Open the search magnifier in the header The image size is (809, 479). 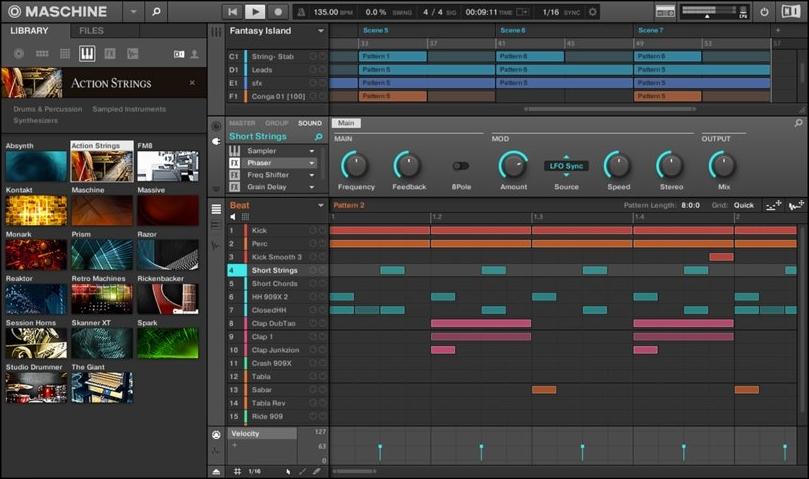(156, 12)
